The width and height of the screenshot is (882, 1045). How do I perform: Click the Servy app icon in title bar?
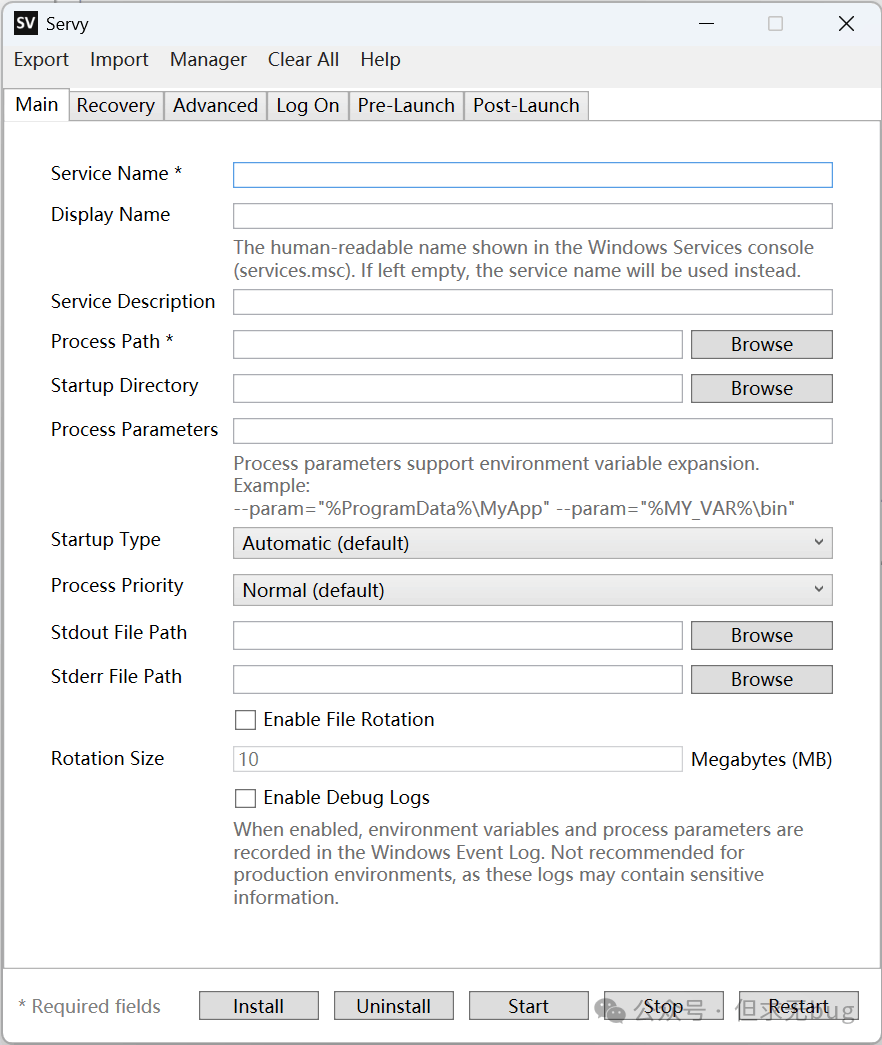click(x=25, y=24)
